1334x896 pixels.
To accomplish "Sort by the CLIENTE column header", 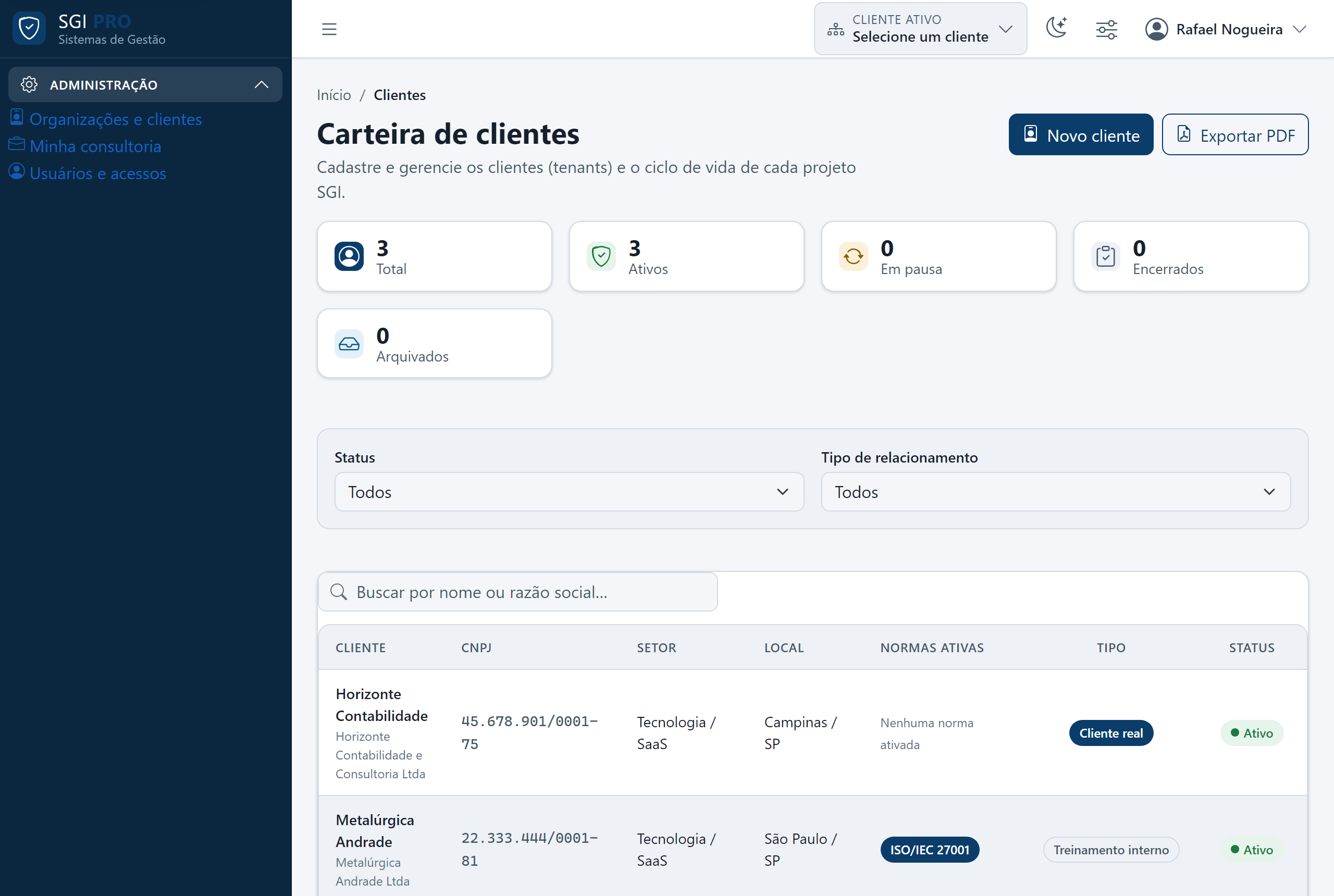I will (361, 648).
